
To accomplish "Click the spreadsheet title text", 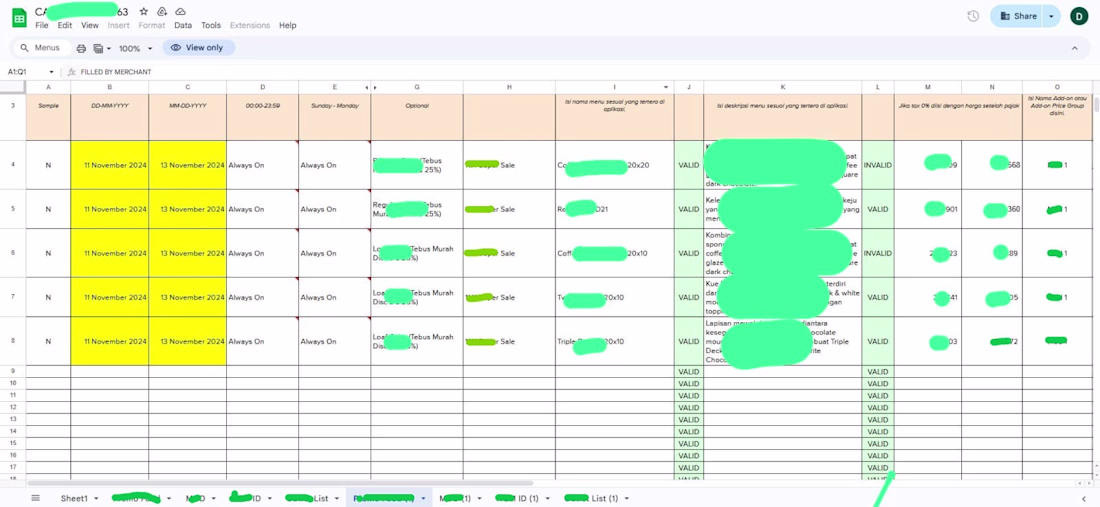I will coord(81,11).
